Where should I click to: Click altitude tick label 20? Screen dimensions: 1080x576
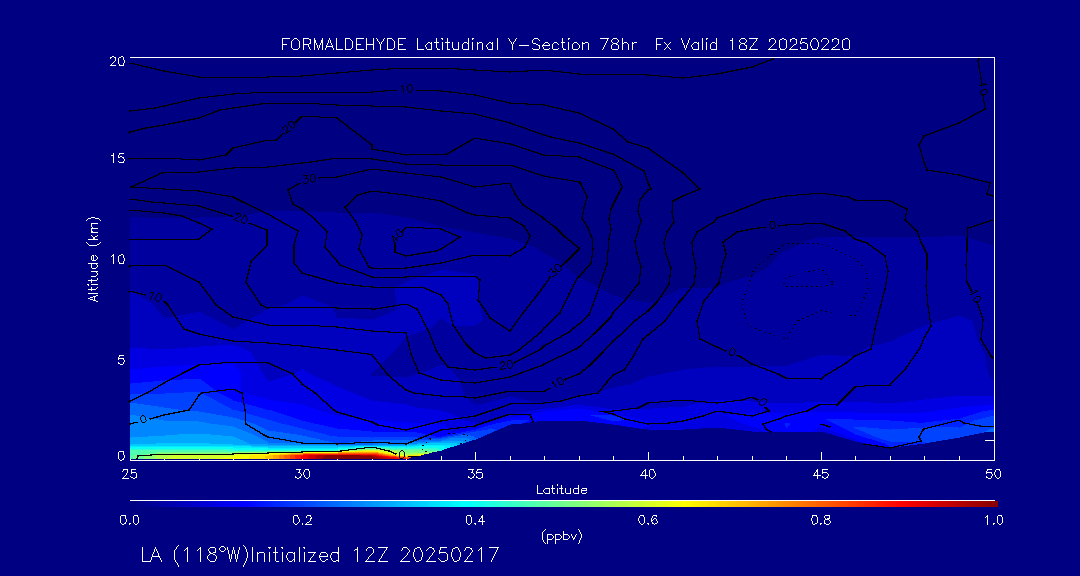click(x=117, y=61)
